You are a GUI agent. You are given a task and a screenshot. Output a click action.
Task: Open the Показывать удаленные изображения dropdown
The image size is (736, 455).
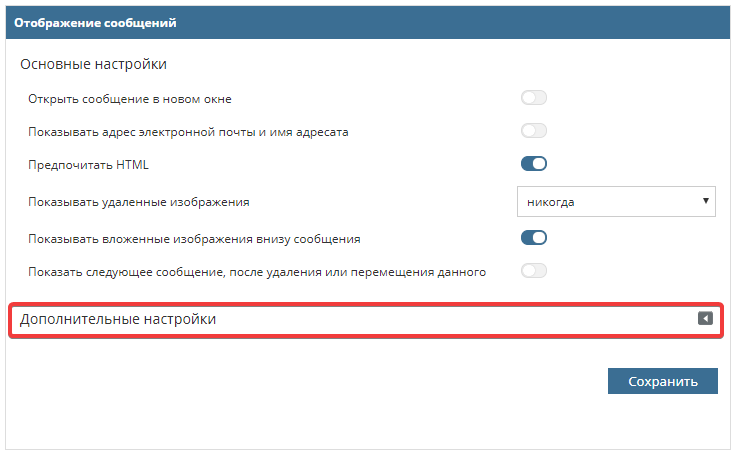pyautogui.click(x=616, y=201)
